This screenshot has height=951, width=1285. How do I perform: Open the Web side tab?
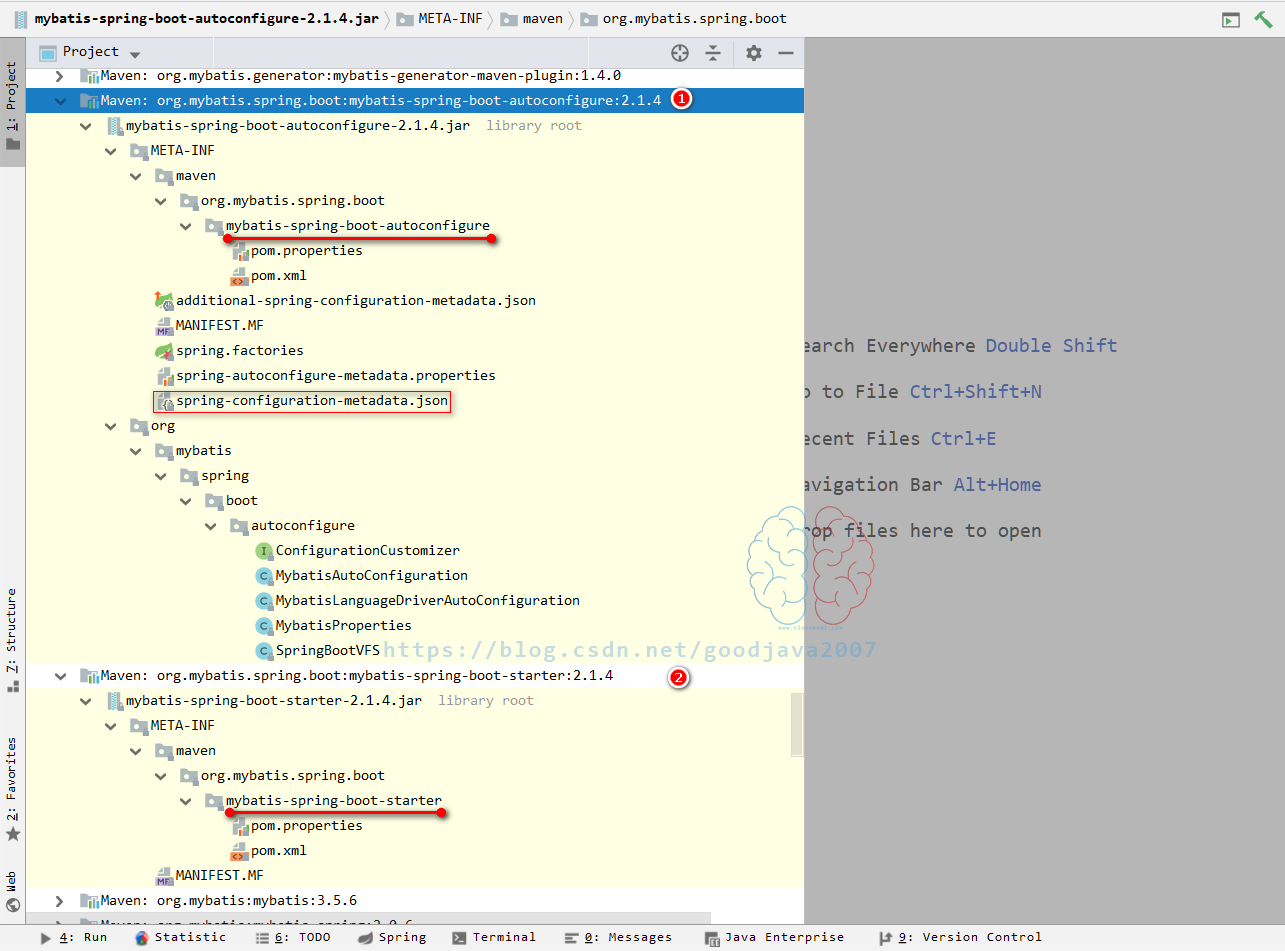(x=12, y=891)
